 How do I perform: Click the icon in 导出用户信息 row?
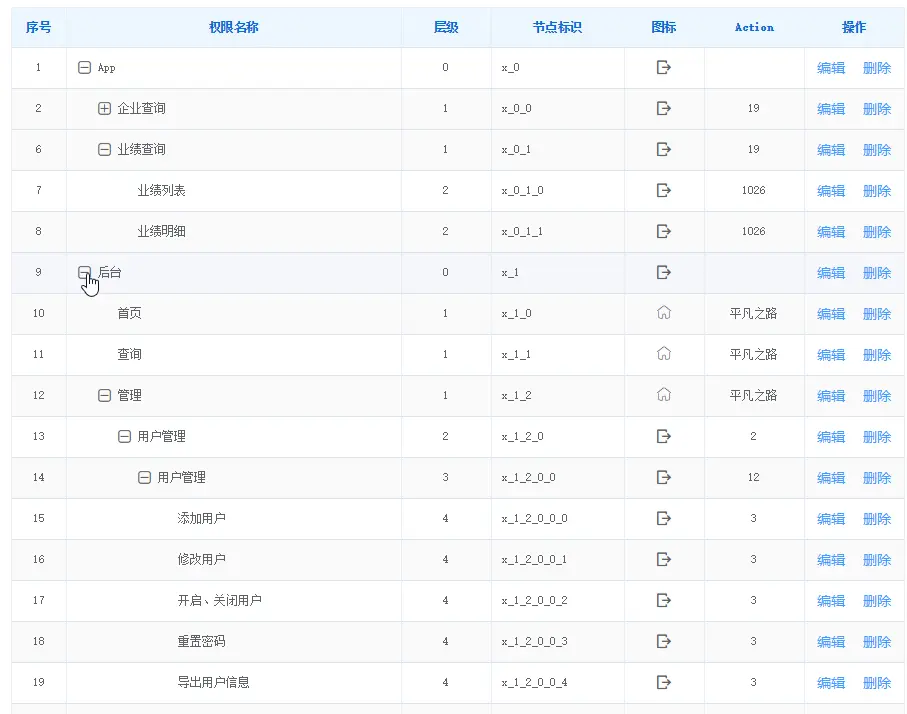click(x=663, y=683)
